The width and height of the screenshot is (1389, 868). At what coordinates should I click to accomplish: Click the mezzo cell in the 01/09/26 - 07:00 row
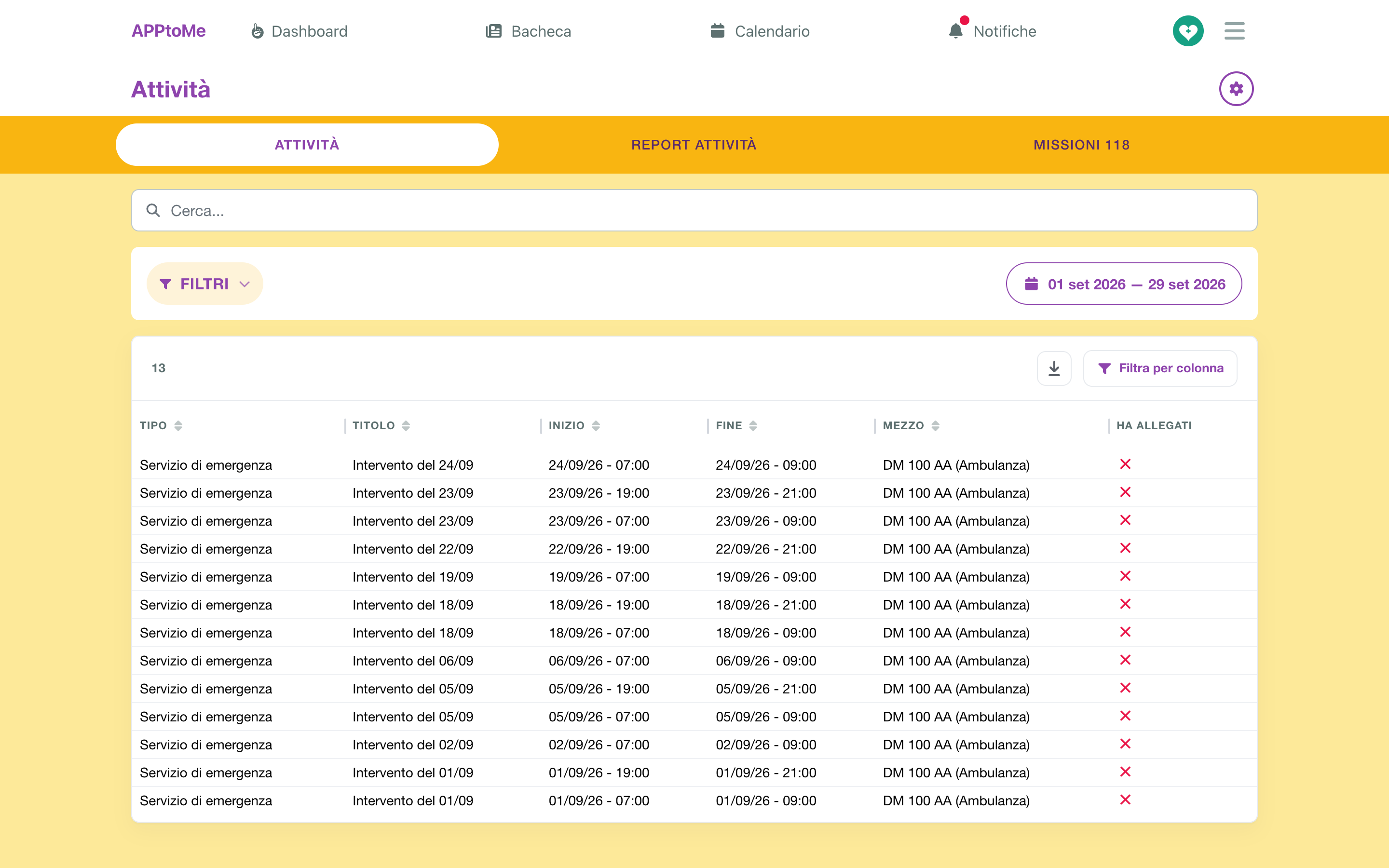(x=955, y=800)
